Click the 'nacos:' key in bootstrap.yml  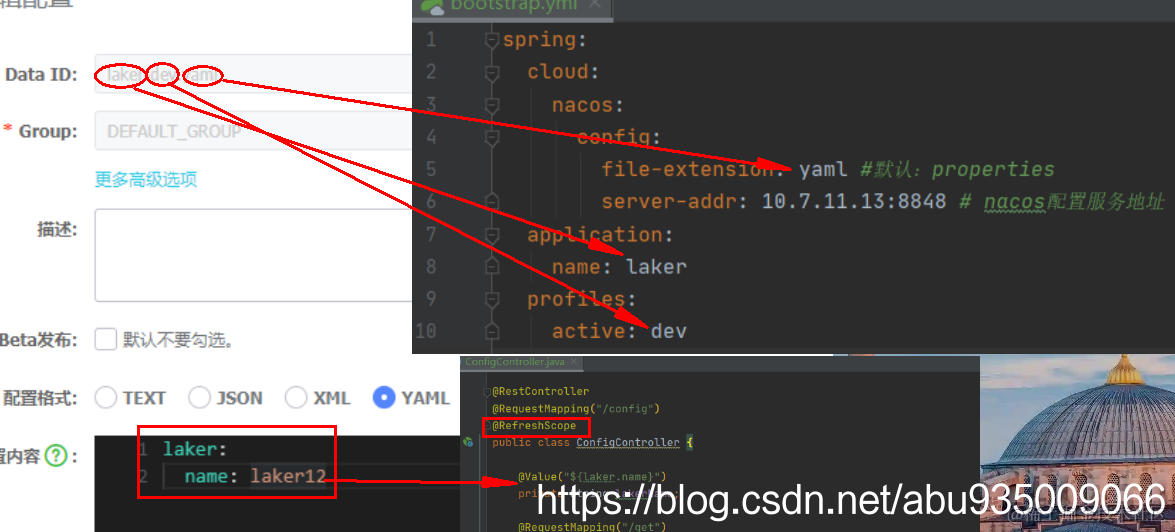[x=588, y=105]
